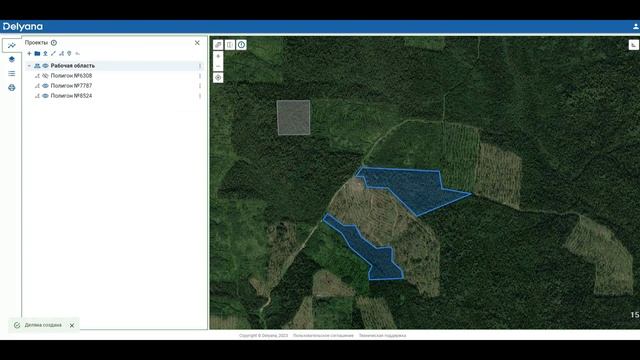
Task: Hide Полигон №8524 via eye icon
Action: [x=45, y=96]
